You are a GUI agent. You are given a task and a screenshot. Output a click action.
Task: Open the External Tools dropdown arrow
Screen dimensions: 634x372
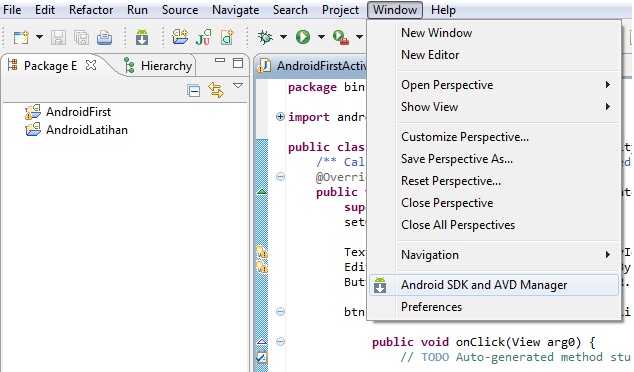(x=359, y=37)
